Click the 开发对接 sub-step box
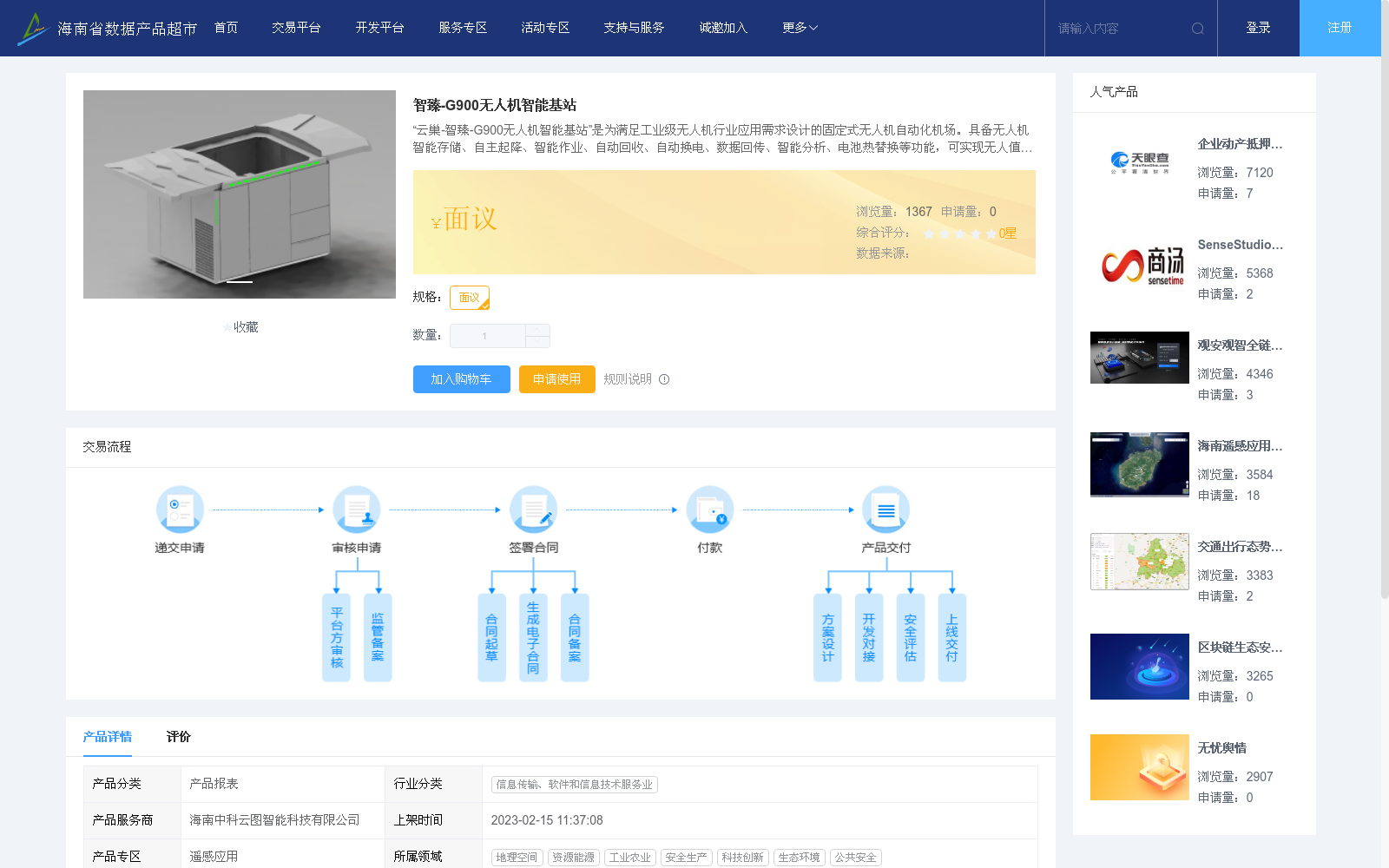Viewport: 1389px width, 868px height. (x=869, y=637)
